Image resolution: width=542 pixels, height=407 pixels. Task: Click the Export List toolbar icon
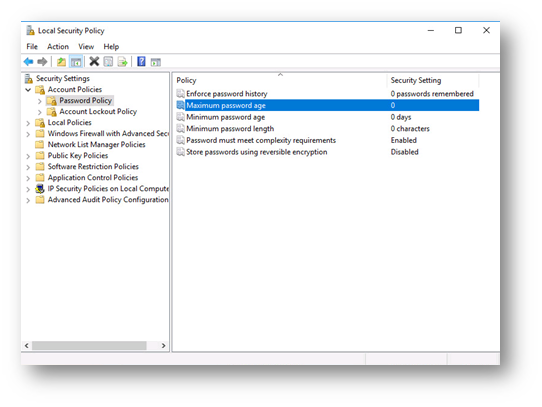click(x=122, y=62)
